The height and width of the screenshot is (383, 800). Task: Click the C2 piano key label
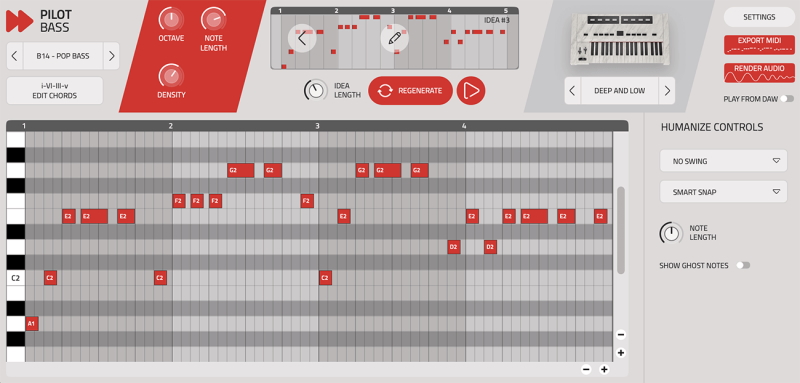click(x=16, y=278)
